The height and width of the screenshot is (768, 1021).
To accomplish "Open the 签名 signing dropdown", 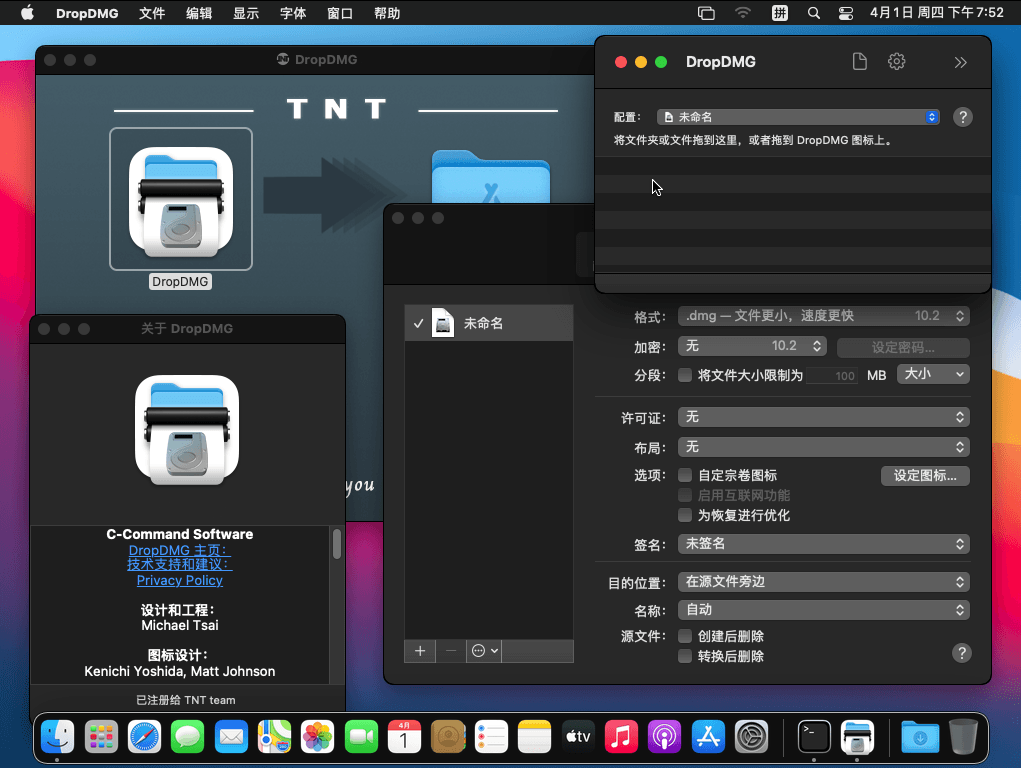I will point(824,544).
